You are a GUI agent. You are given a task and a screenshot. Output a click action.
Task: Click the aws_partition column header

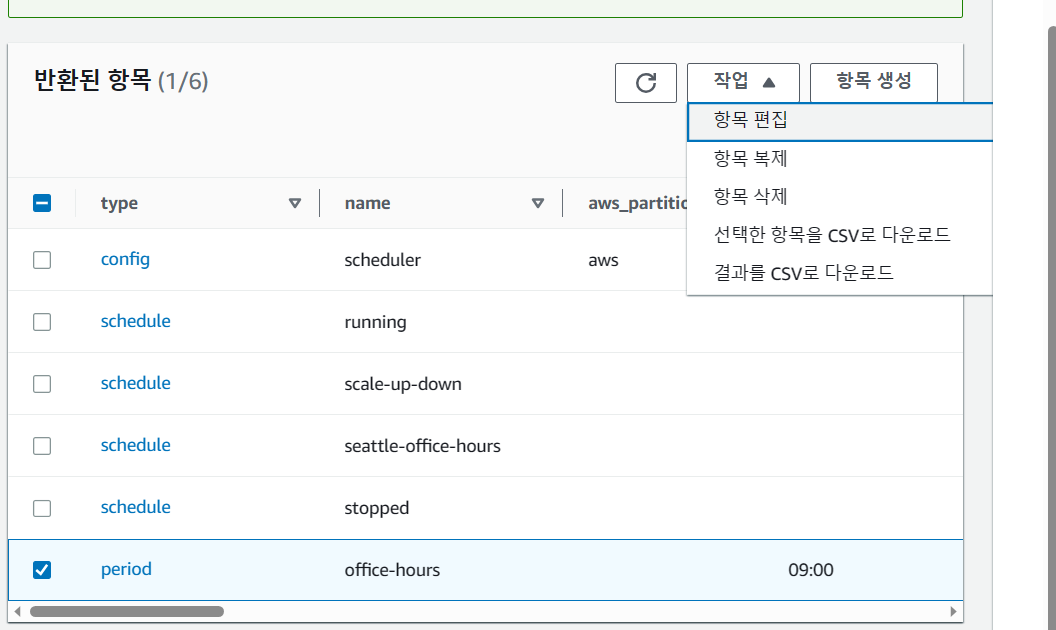(x=637, y=203)
